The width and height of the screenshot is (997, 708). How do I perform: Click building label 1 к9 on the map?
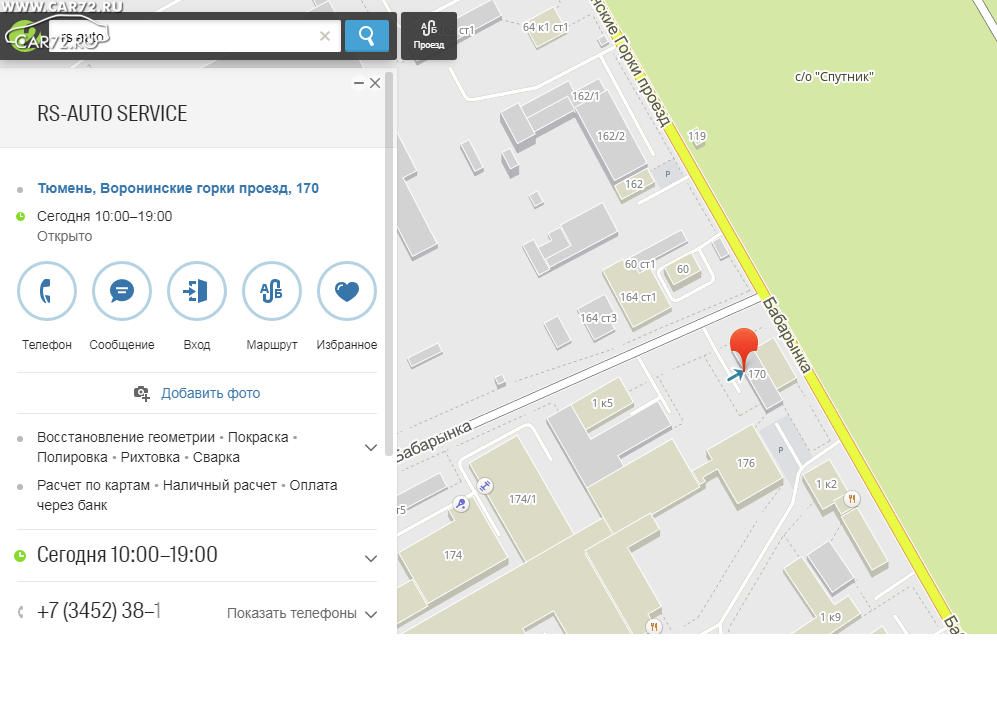point(830,617)
